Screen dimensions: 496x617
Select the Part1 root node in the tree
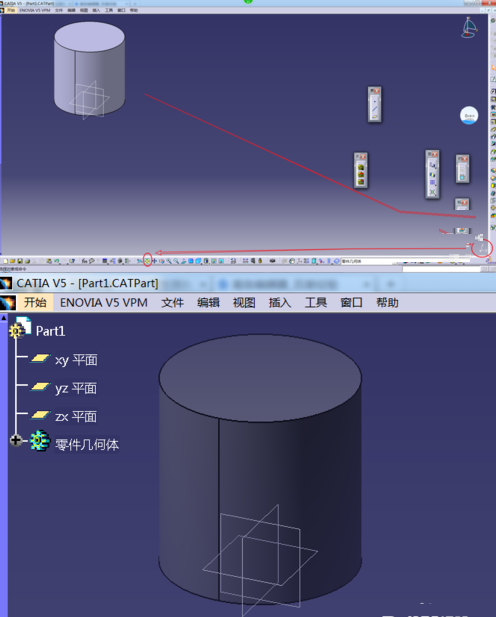click(50, 331)
